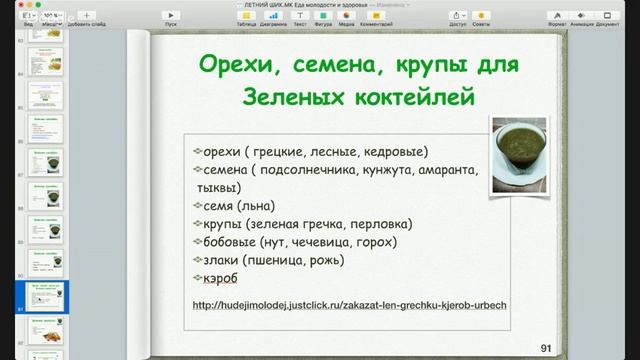
Task: Insert a text box (Текст)
Action: (300, 16)
